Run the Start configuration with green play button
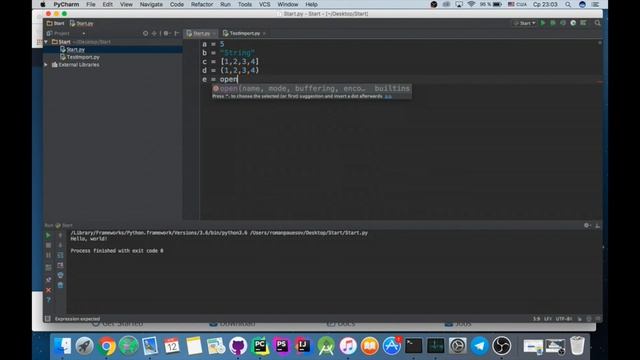This screenshot has height=360, width=640. click(x=543, y=23)
